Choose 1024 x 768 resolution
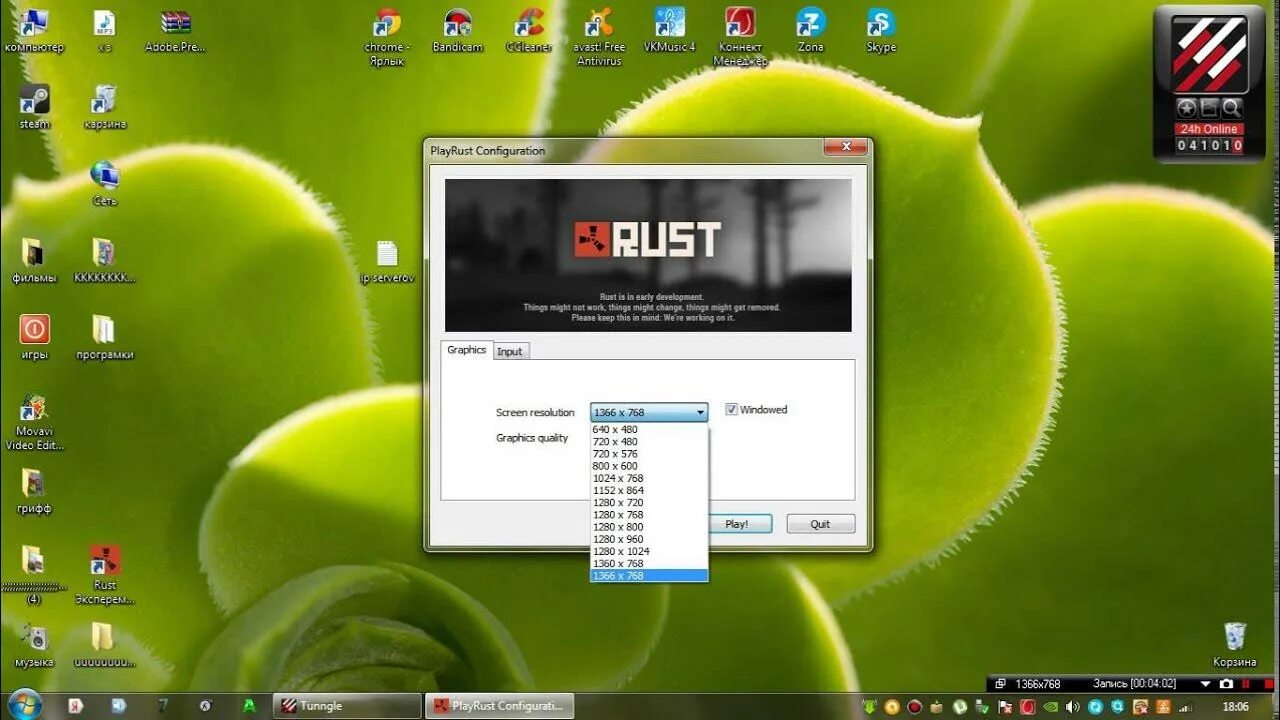 pos(649,478)
